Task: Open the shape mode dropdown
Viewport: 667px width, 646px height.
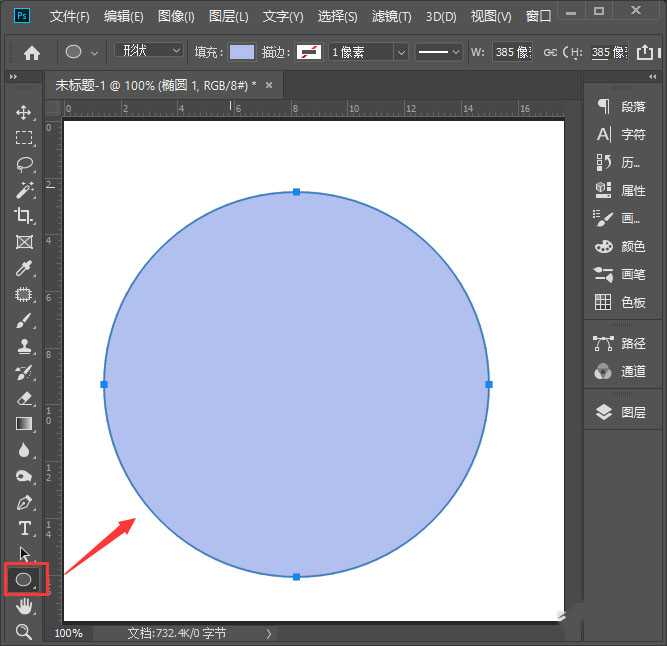Action: 149,51
